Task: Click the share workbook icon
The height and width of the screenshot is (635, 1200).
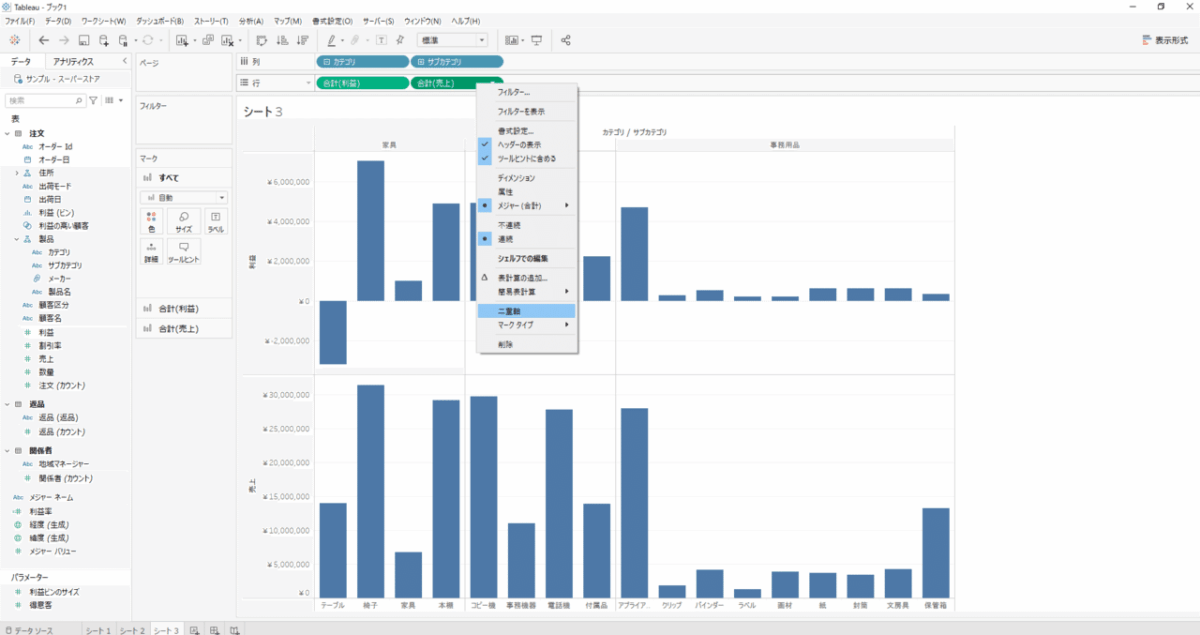Action: (x=566, y=40)
